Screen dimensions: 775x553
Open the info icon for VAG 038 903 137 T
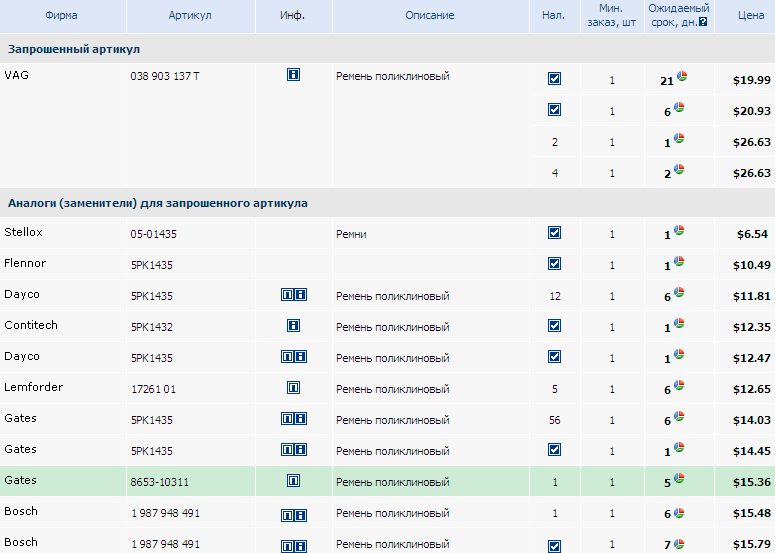point(294,75)
